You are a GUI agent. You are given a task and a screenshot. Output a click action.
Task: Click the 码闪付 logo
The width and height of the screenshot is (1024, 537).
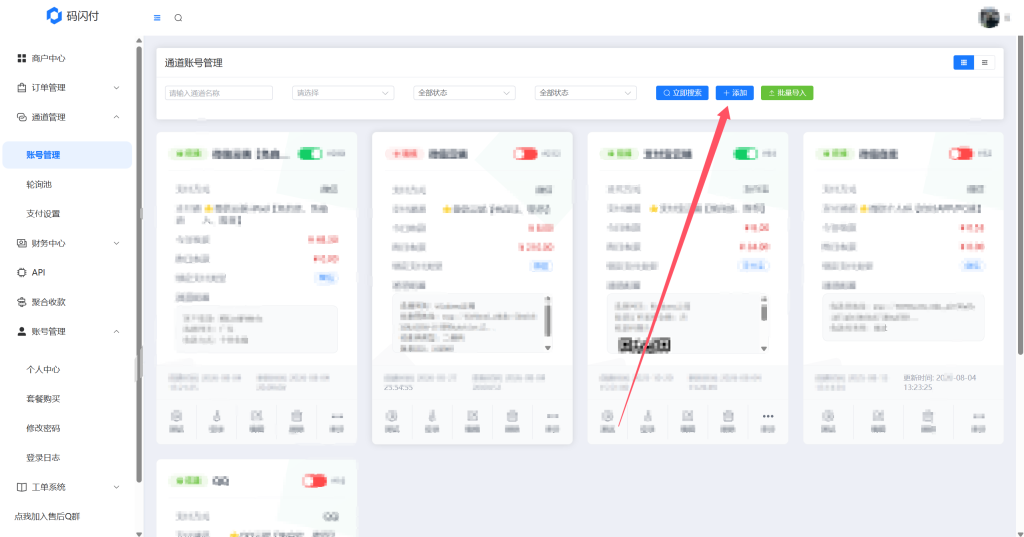[x=72, y=16]
